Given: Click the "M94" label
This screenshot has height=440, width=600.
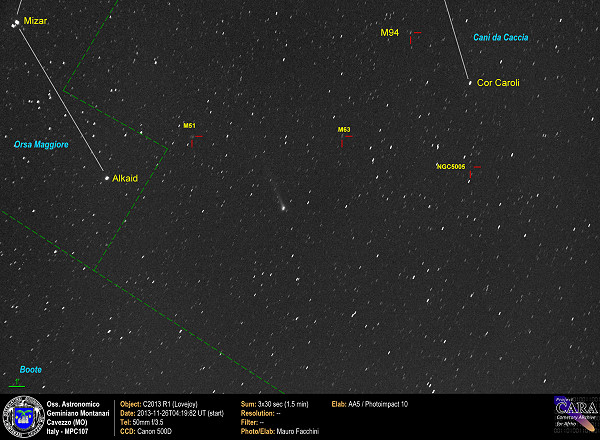Looking at the screenshot, I should click(390, 33).
